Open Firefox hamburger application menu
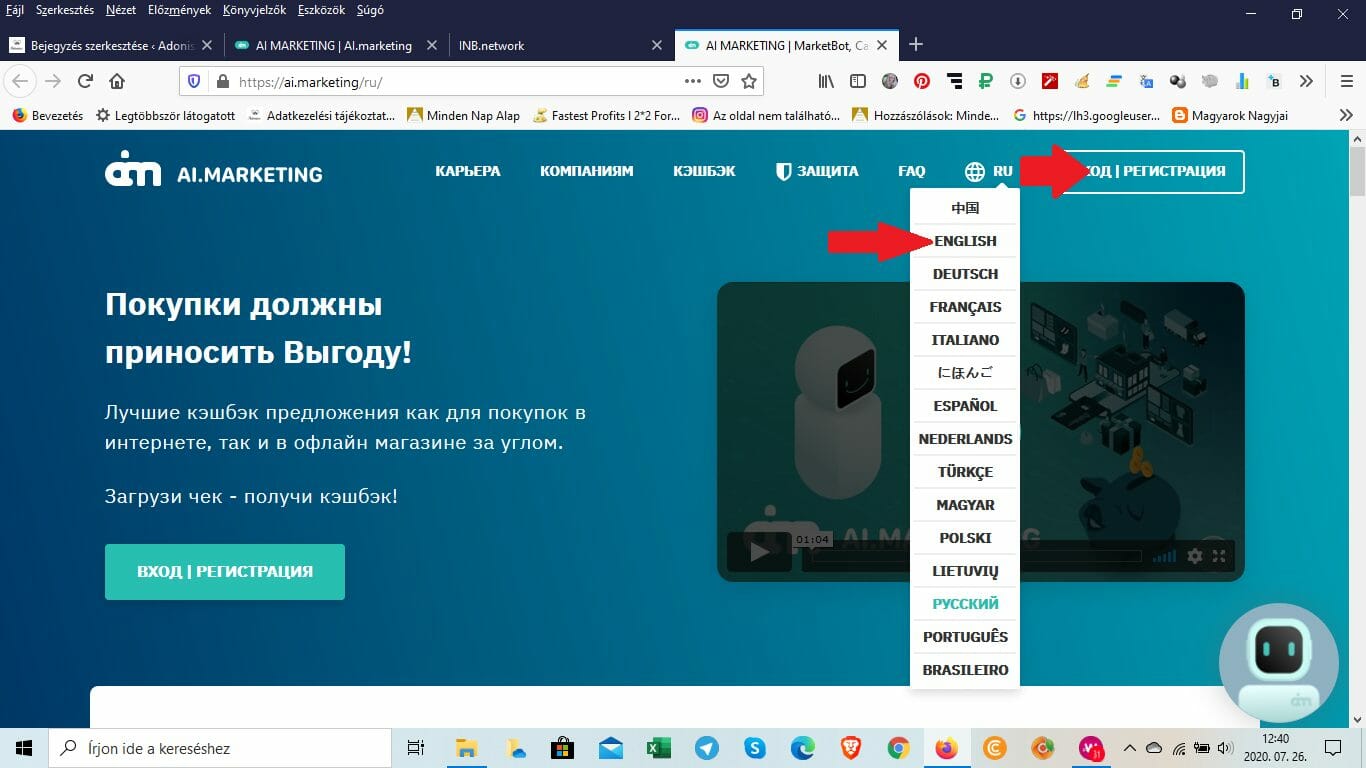The width and height of the screenshot is (1366, 768). pos(1346,81)
